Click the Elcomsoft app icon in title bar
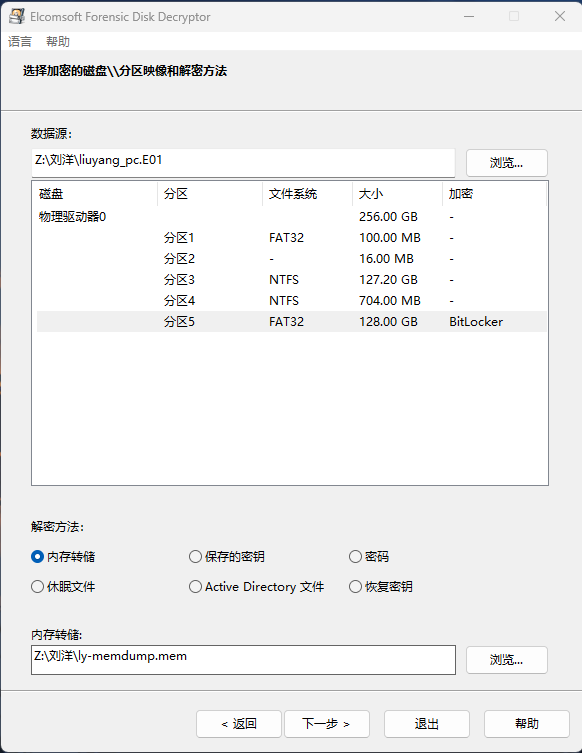 pyautogui.click(x=17, y=16)
